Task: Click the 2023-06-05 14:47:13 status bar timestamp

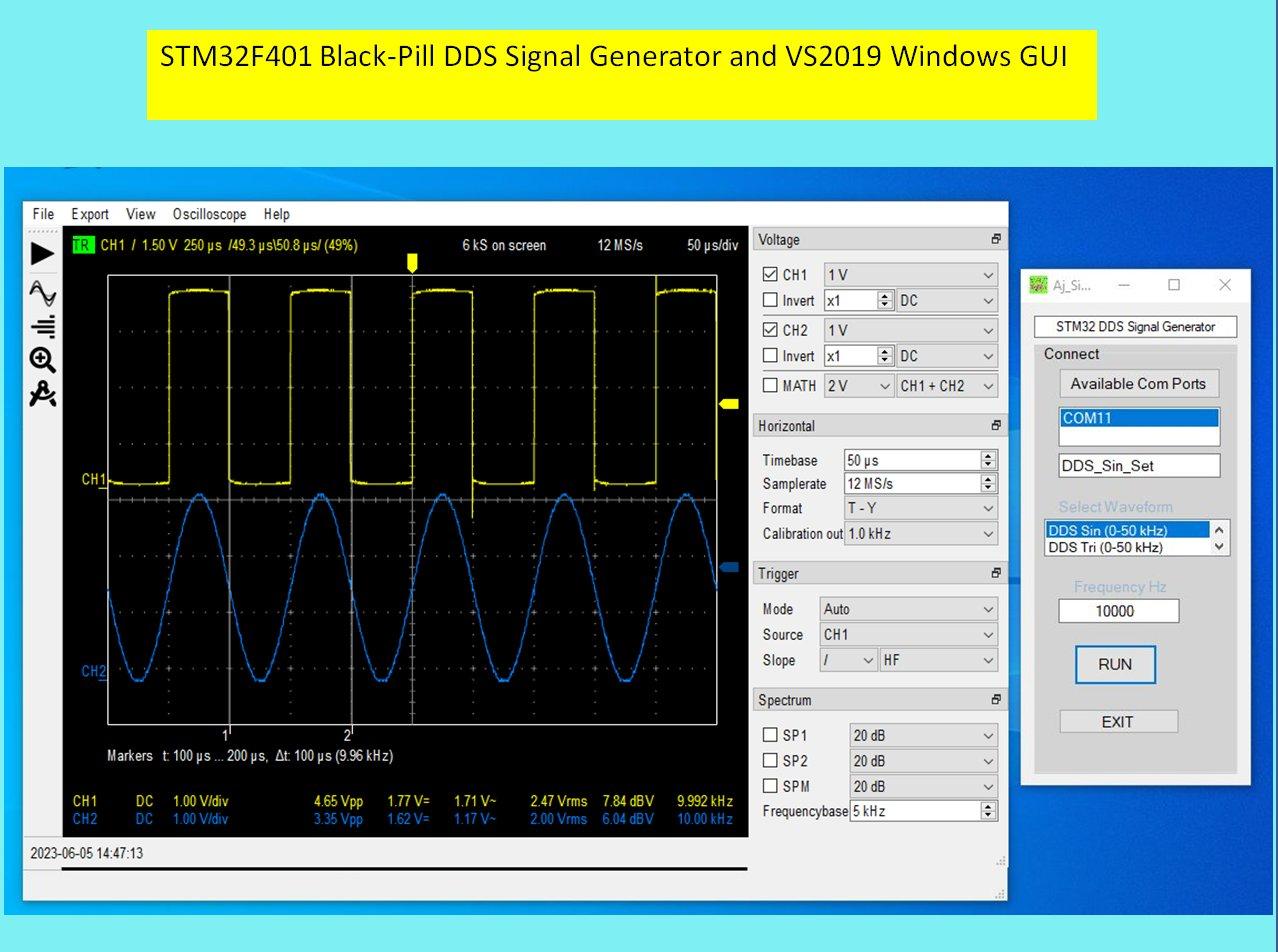Action: pyautogui.click(x=87, y=854)
